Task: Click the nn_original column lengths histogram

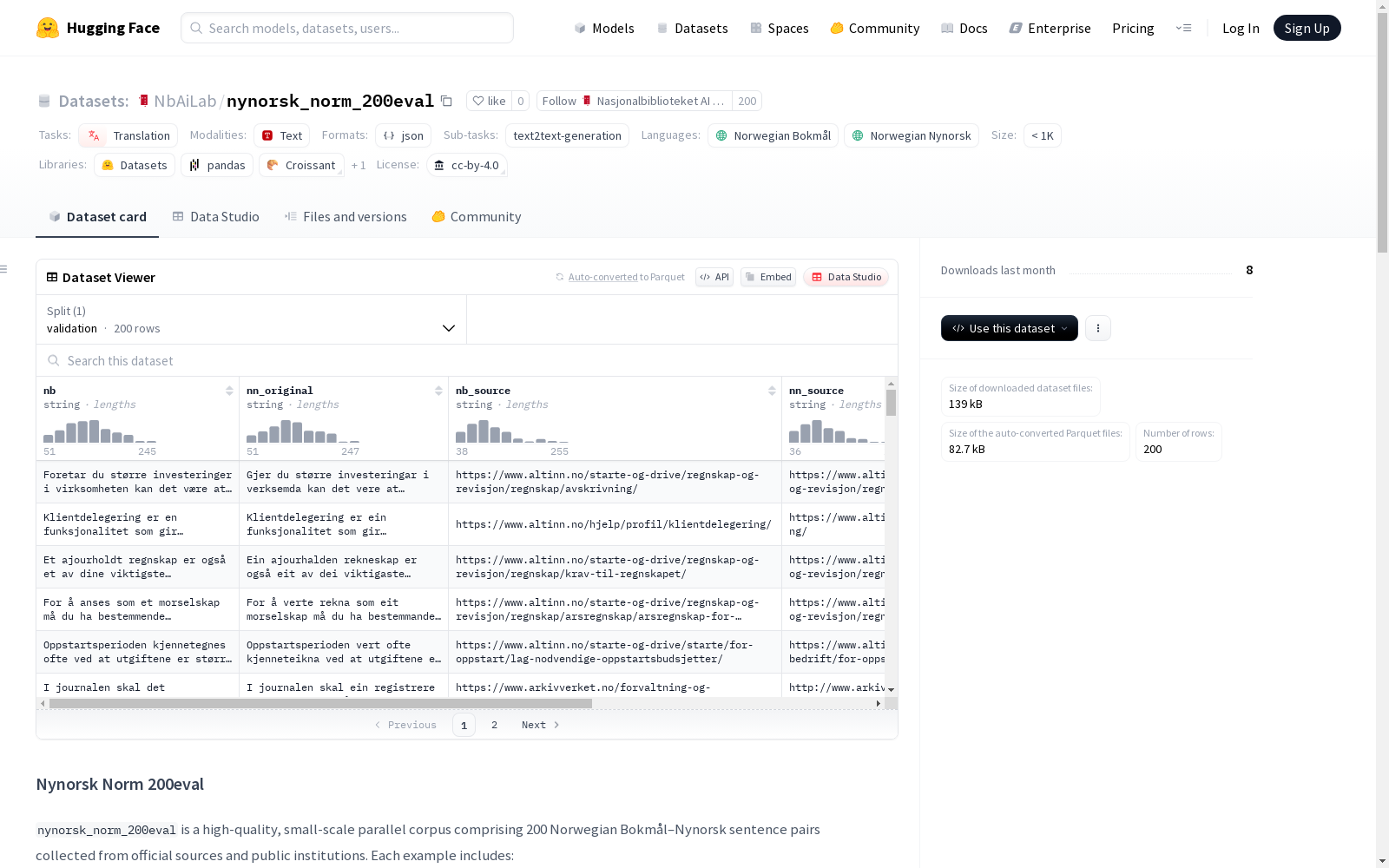Action: click(303, 431)
